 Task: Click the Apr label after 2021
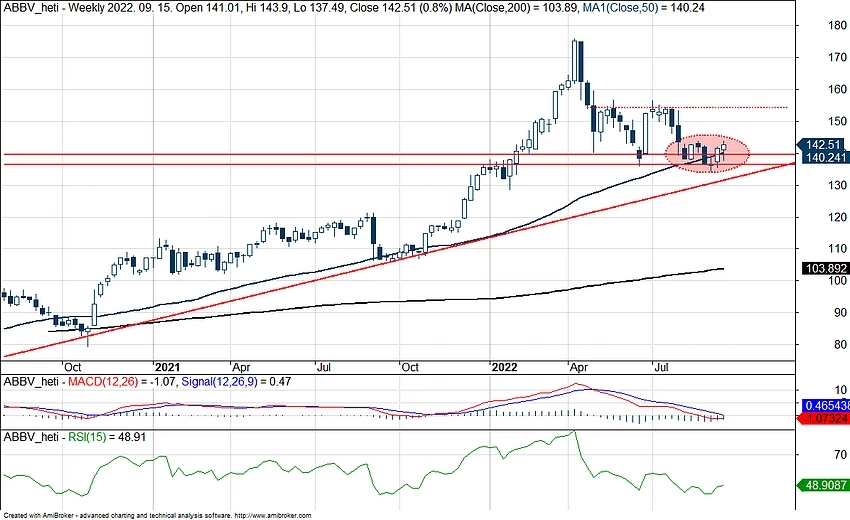coord(241,367)
